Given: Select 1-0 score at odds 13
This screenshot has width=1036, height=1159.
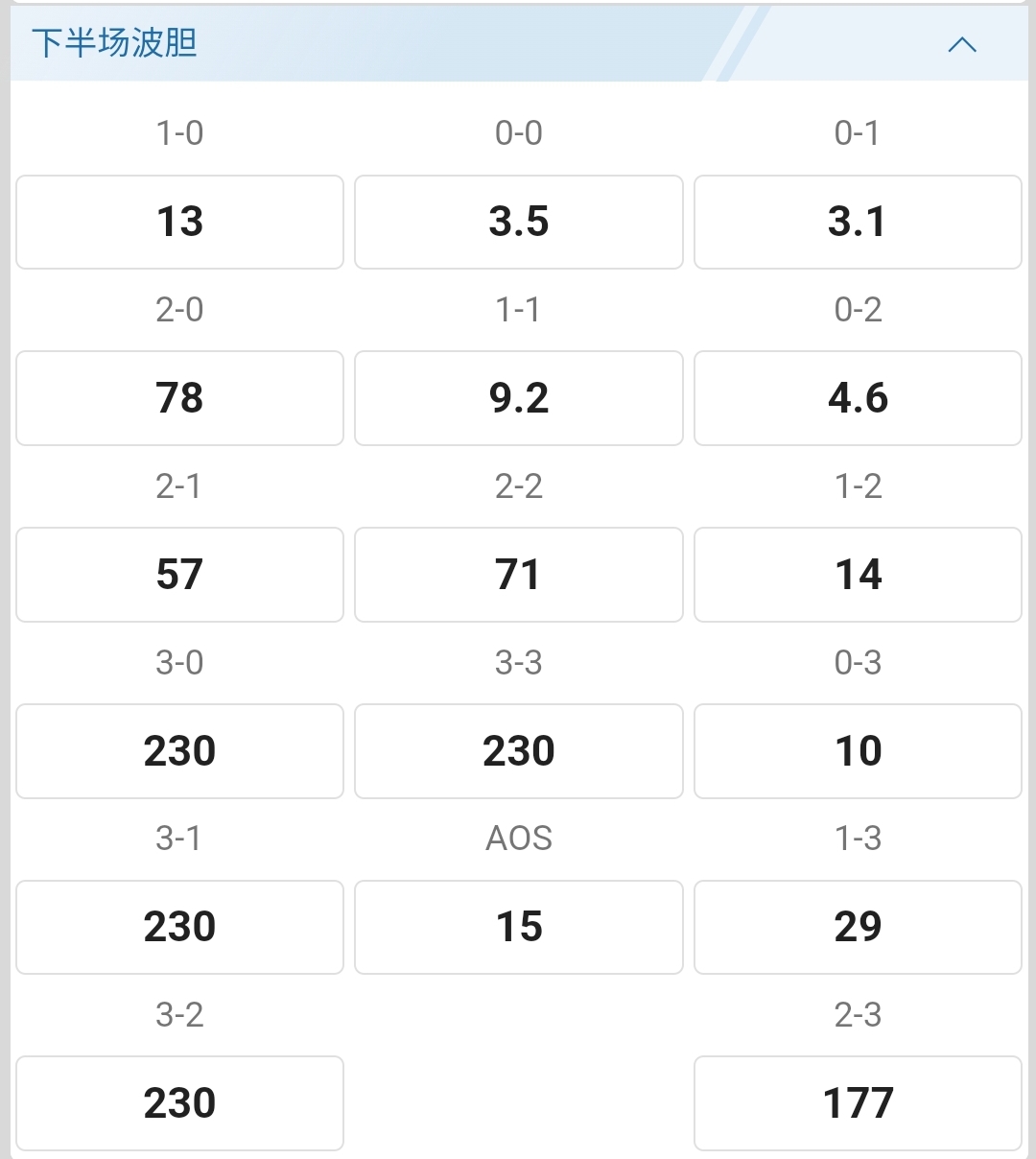Looking at the screenshot, I should point(179,222).
